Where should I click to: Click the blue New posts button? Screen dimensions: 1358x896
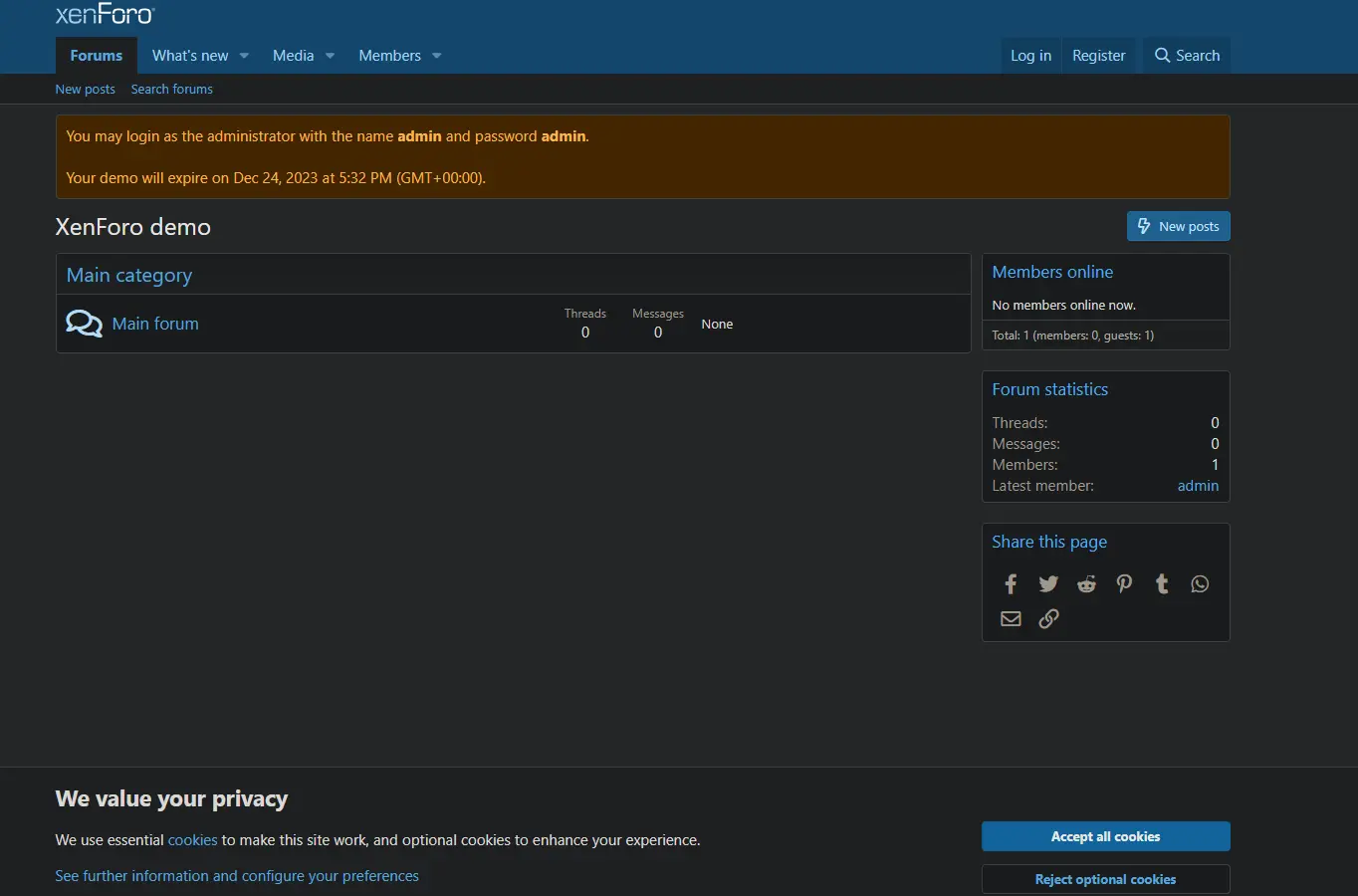[1179, 226]
